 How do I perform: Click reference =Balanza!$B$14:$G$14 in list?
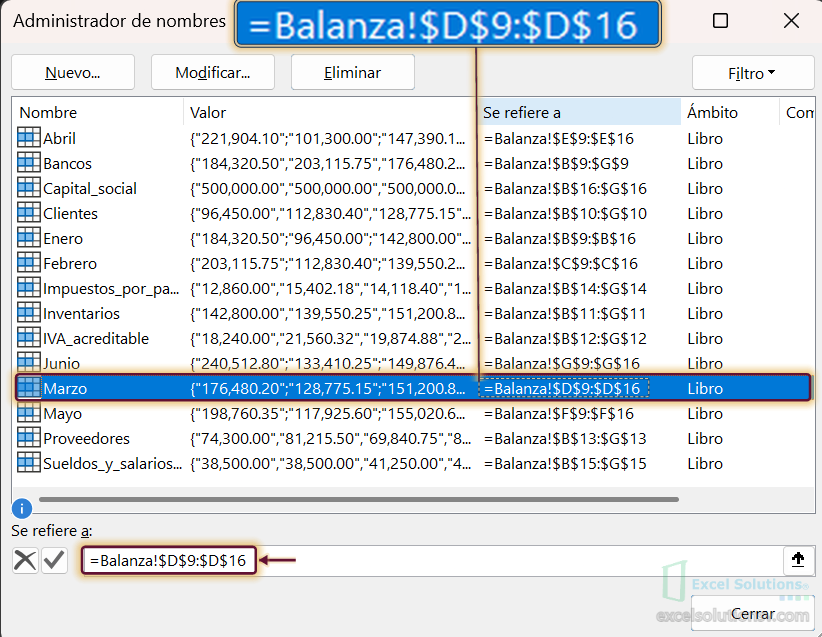point(565,288)
